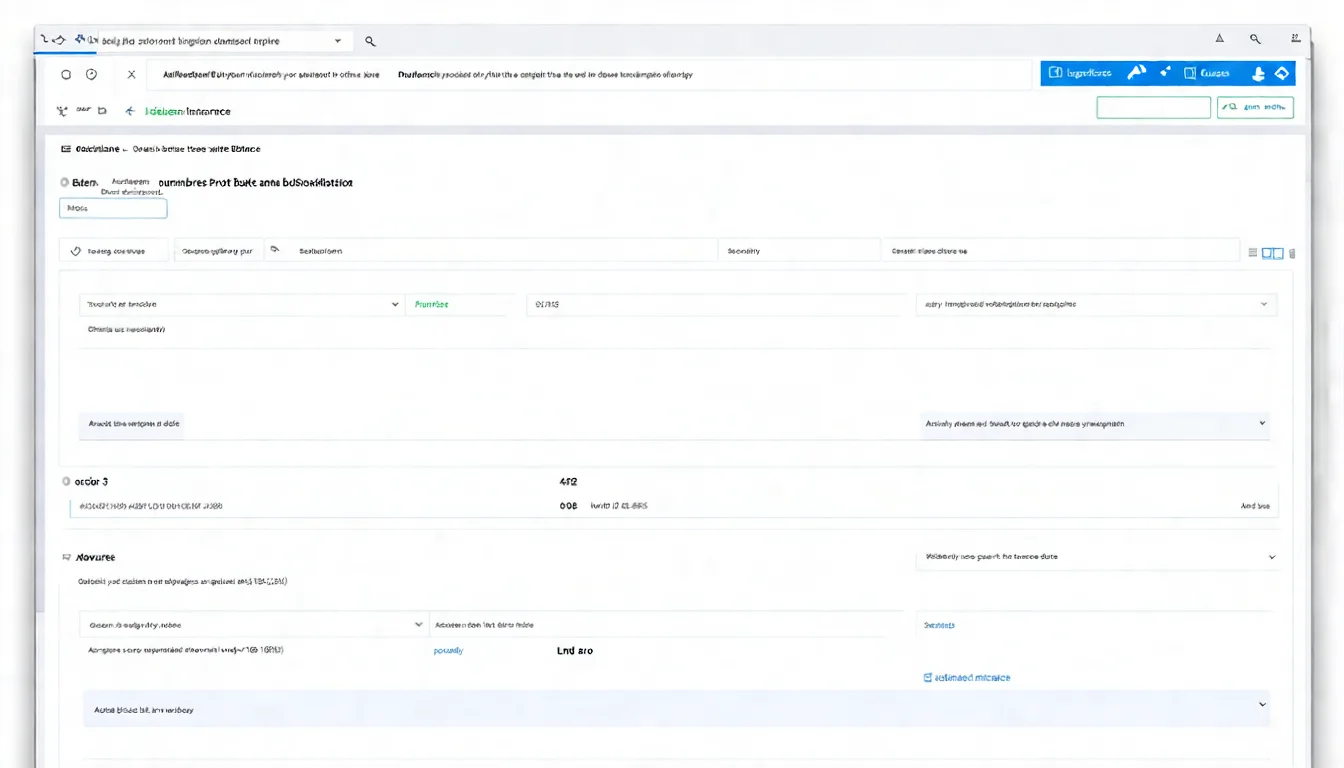Click the diamond icon ending the blue toolbar
Screen dimensions: 1344x768
1282,73
